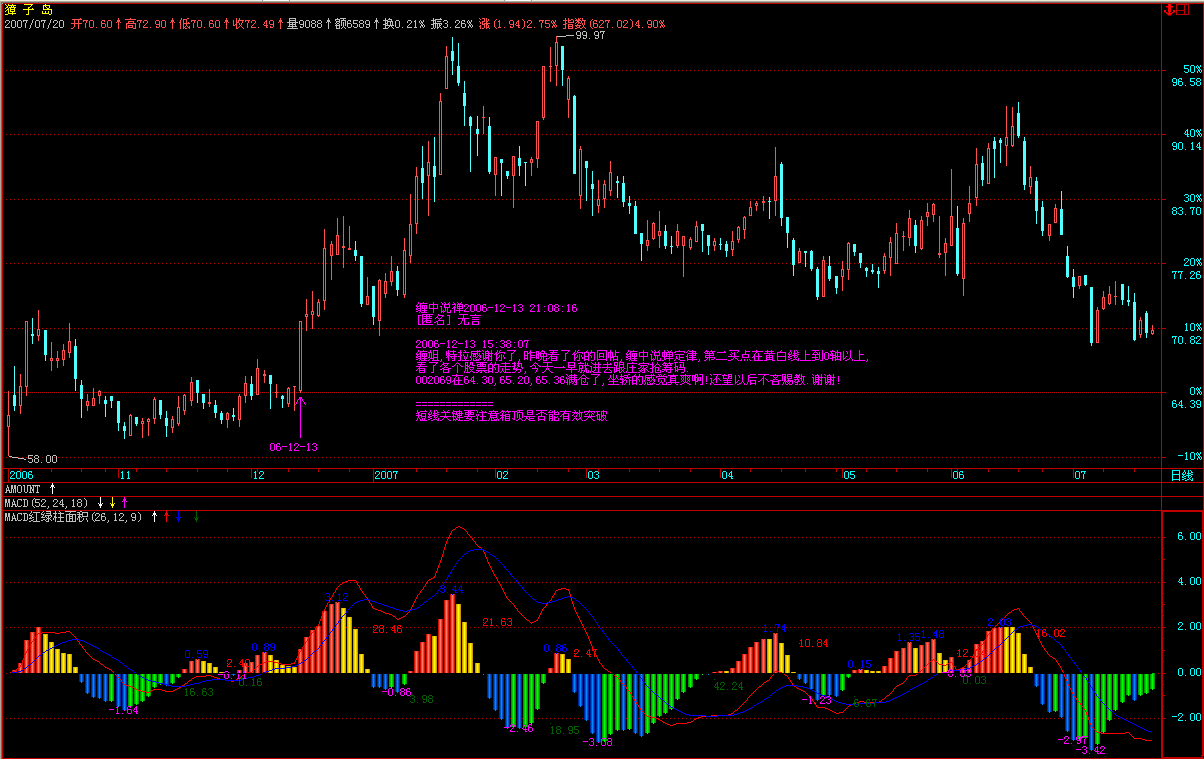Screen dimensions: 1204x759
Task: Click the 06-12-13 date marker on chart
Action: [x=293, y=447]
